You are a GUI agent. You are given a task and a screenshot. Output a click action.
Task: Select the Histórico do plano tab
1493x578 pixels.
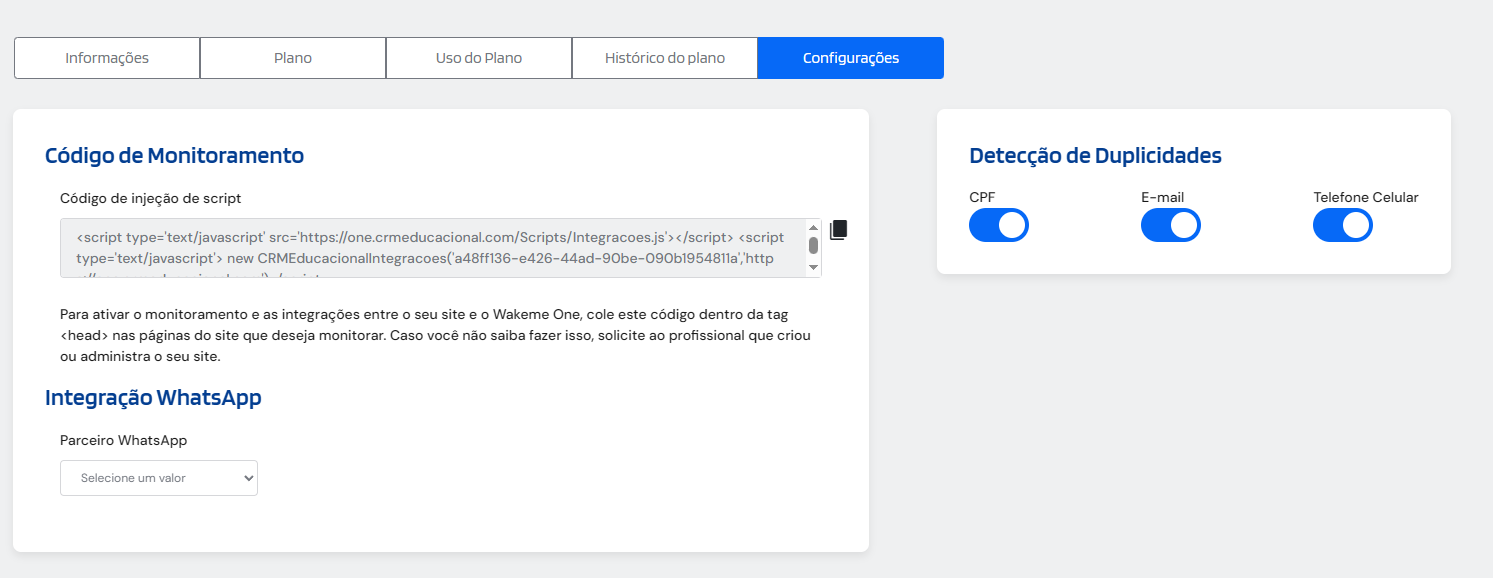coord(665,58)
